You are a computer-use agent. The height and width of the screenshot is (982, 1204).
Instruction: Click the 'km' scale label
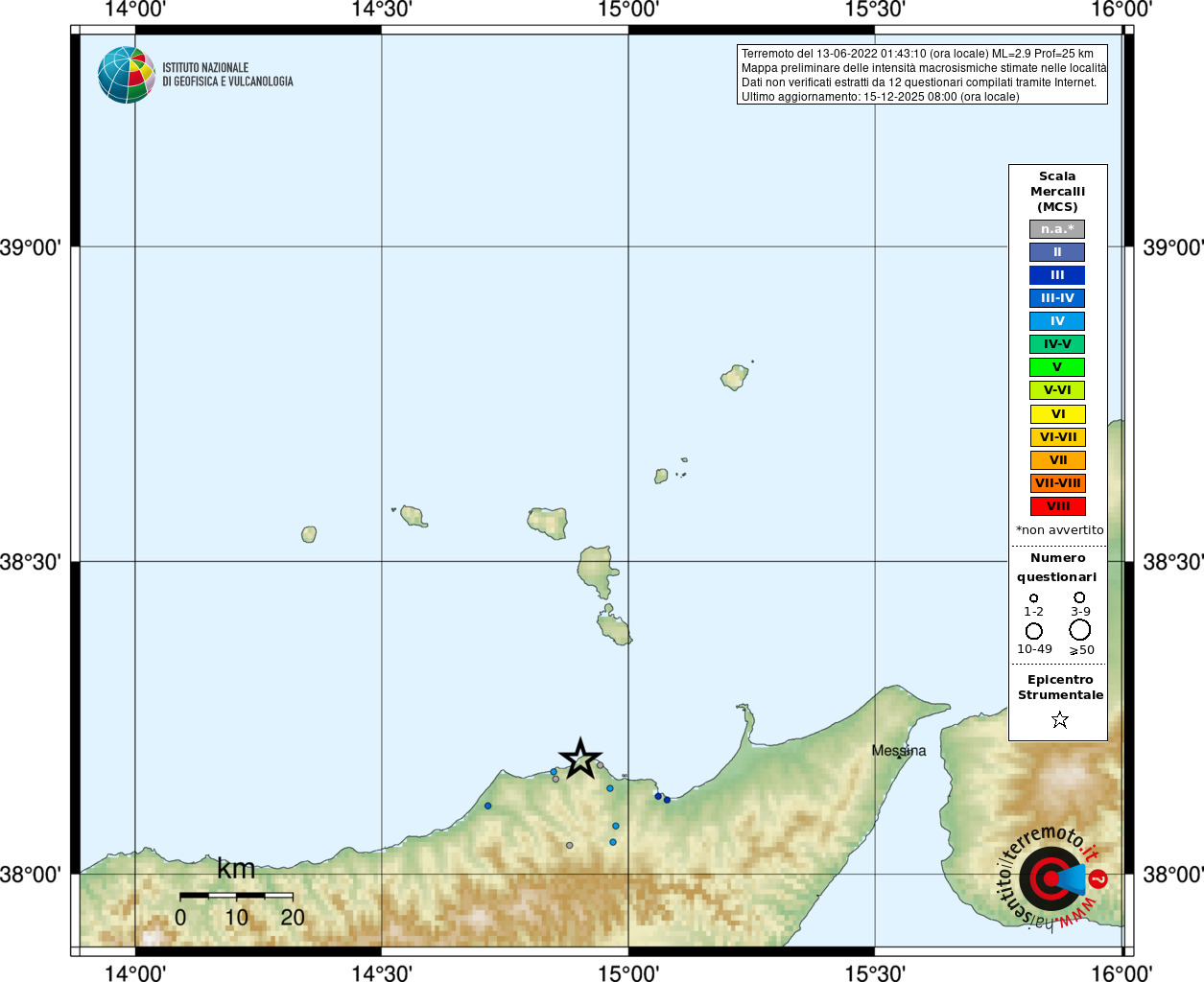pyautogui.click(x=236, y=869)
